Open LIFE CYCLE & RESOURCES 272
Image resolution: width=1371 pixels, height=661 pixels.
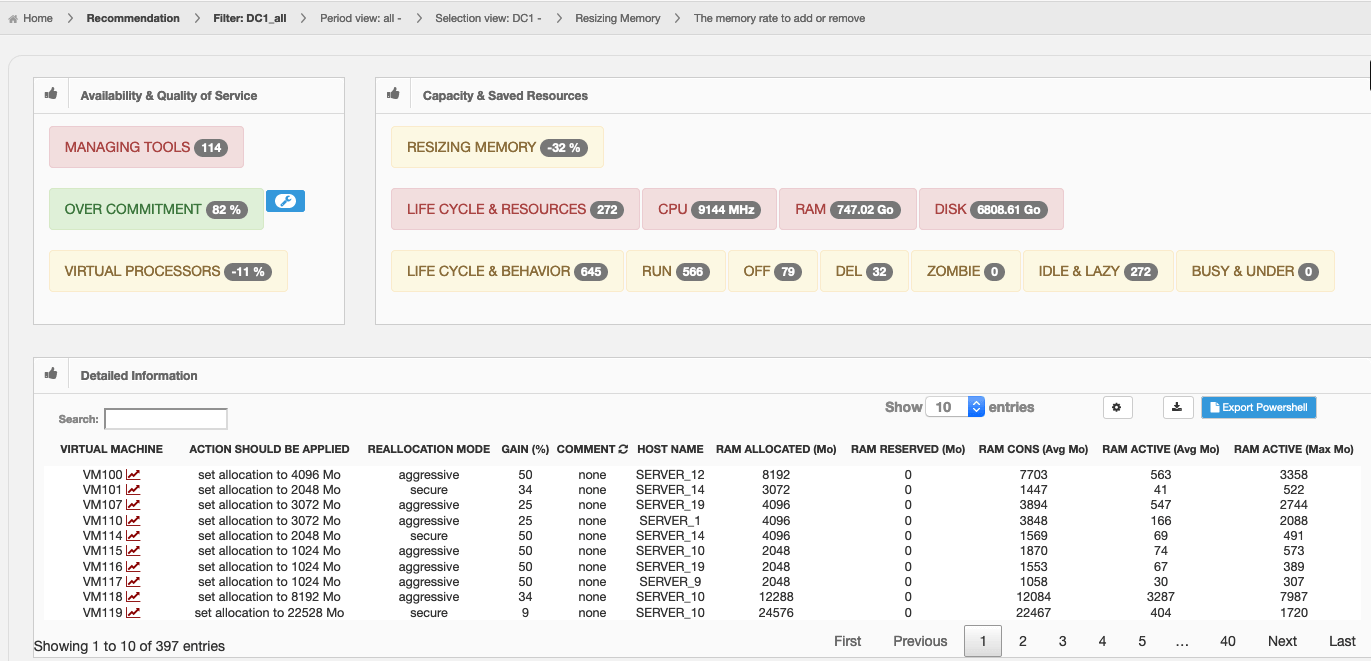click(x=515, y=209)
